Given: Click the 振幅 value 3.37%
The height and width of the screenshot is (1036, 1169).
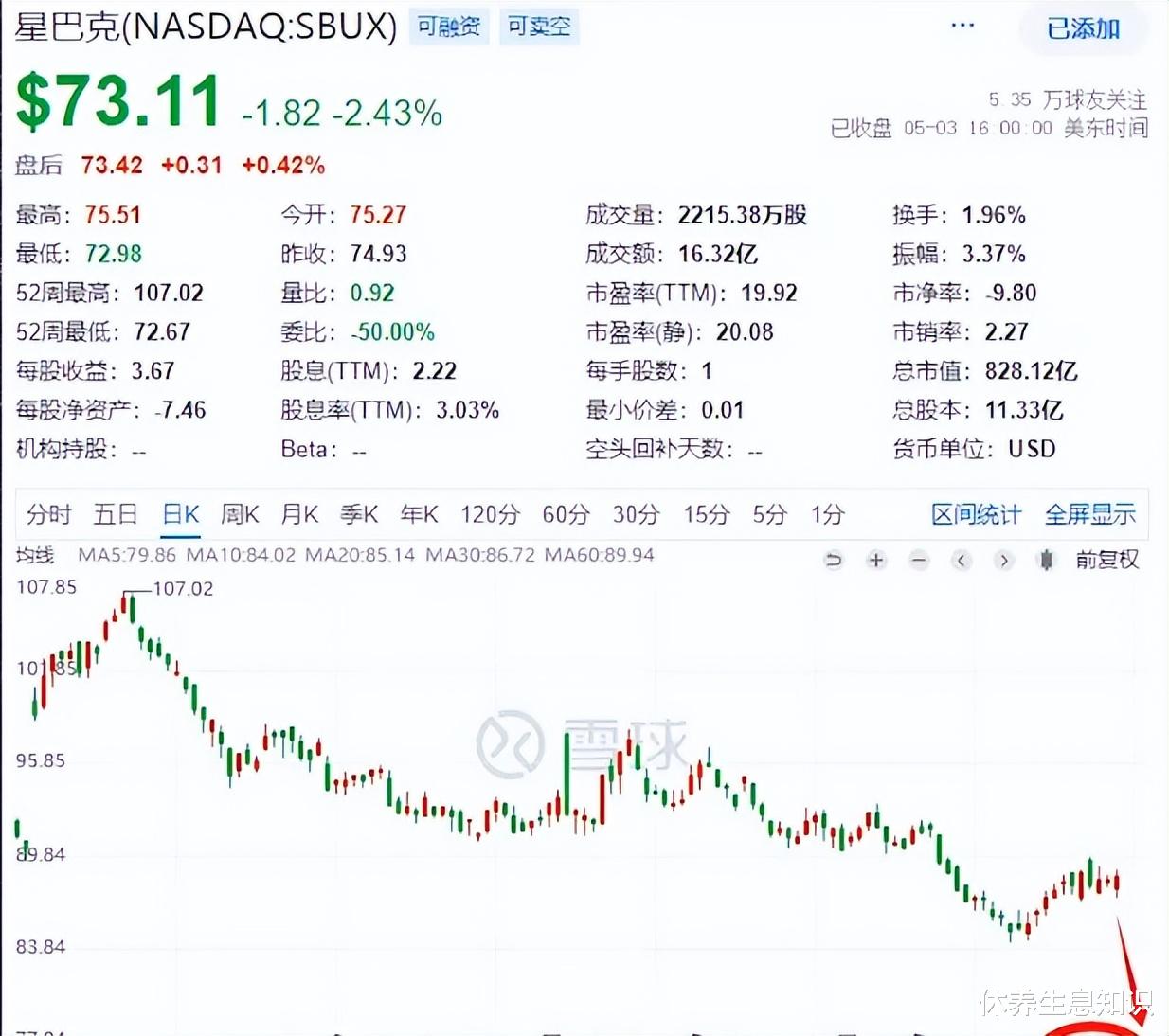Looking at the screenshot, I should 994,254.
